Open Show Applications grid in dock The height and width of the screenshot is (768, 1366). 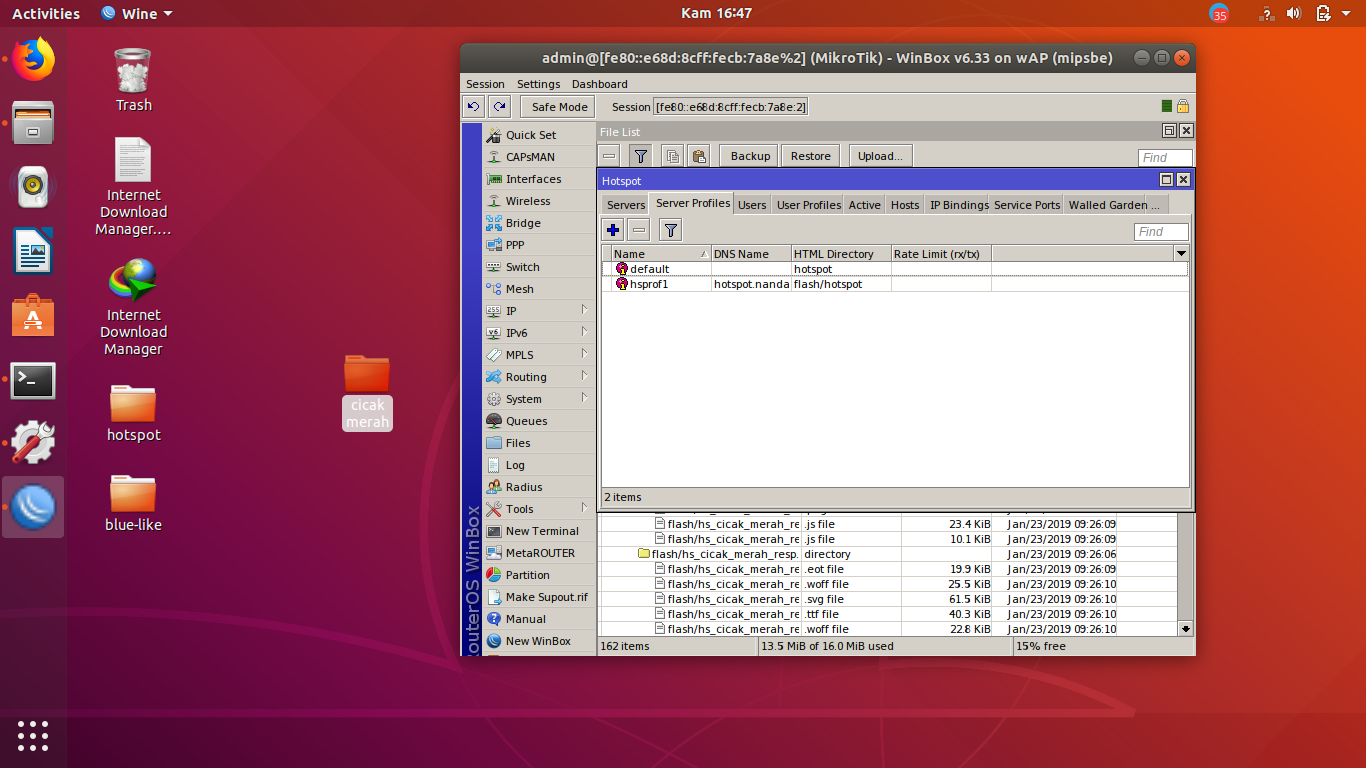tap(33, 735)
